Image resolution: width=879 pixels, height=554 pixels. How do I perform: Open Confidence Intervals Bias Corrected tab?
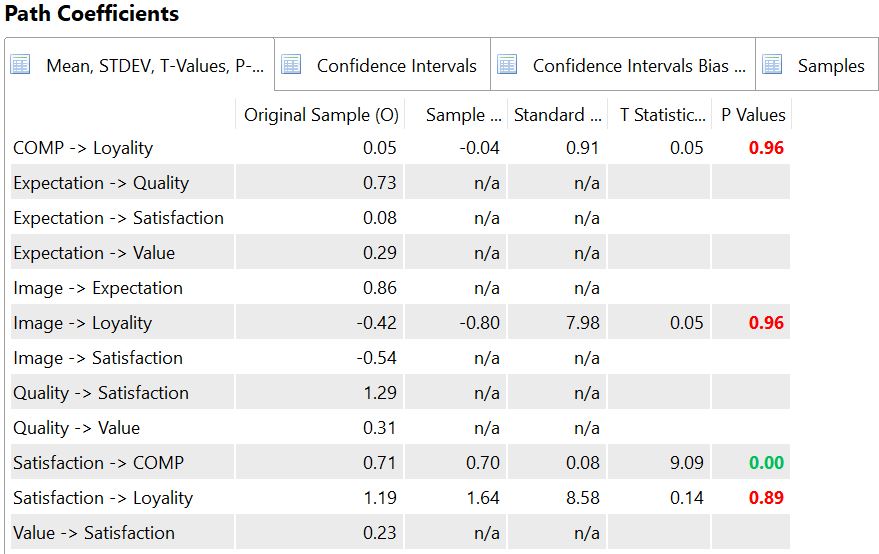click(639, 66)
